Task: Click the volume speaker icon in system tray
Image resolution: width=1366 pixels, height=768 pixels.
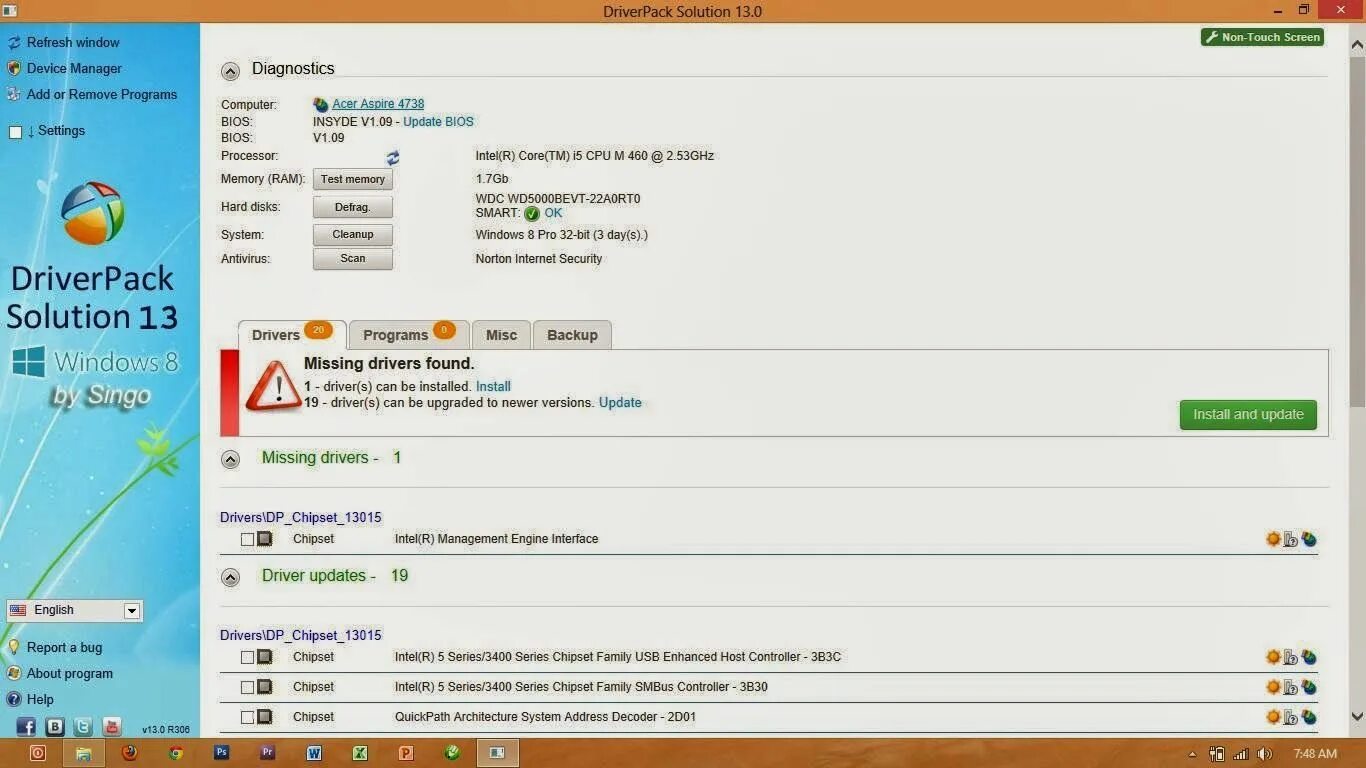Action: click(x=1265, y=754)
